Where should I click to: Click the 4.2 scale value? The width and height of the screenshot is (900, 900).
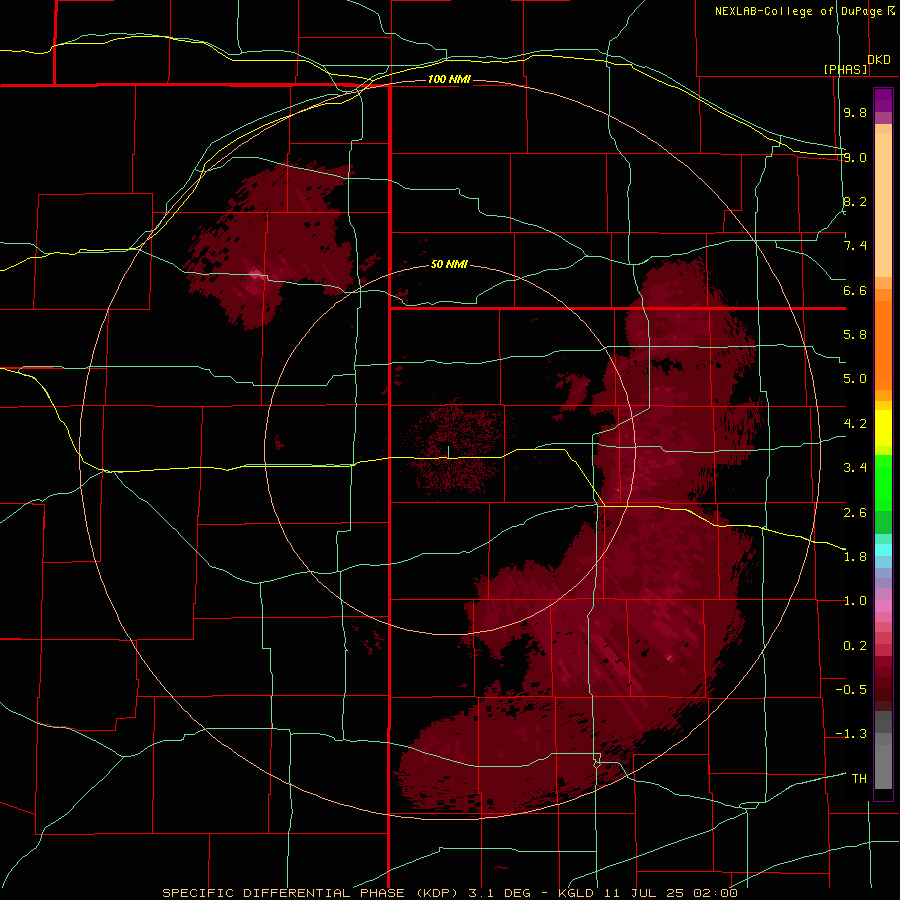855,424
